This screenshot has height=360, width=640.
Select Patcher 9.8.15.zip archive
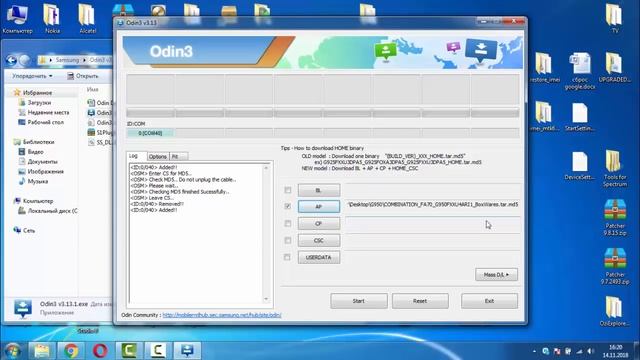click(x=615, y=218)
